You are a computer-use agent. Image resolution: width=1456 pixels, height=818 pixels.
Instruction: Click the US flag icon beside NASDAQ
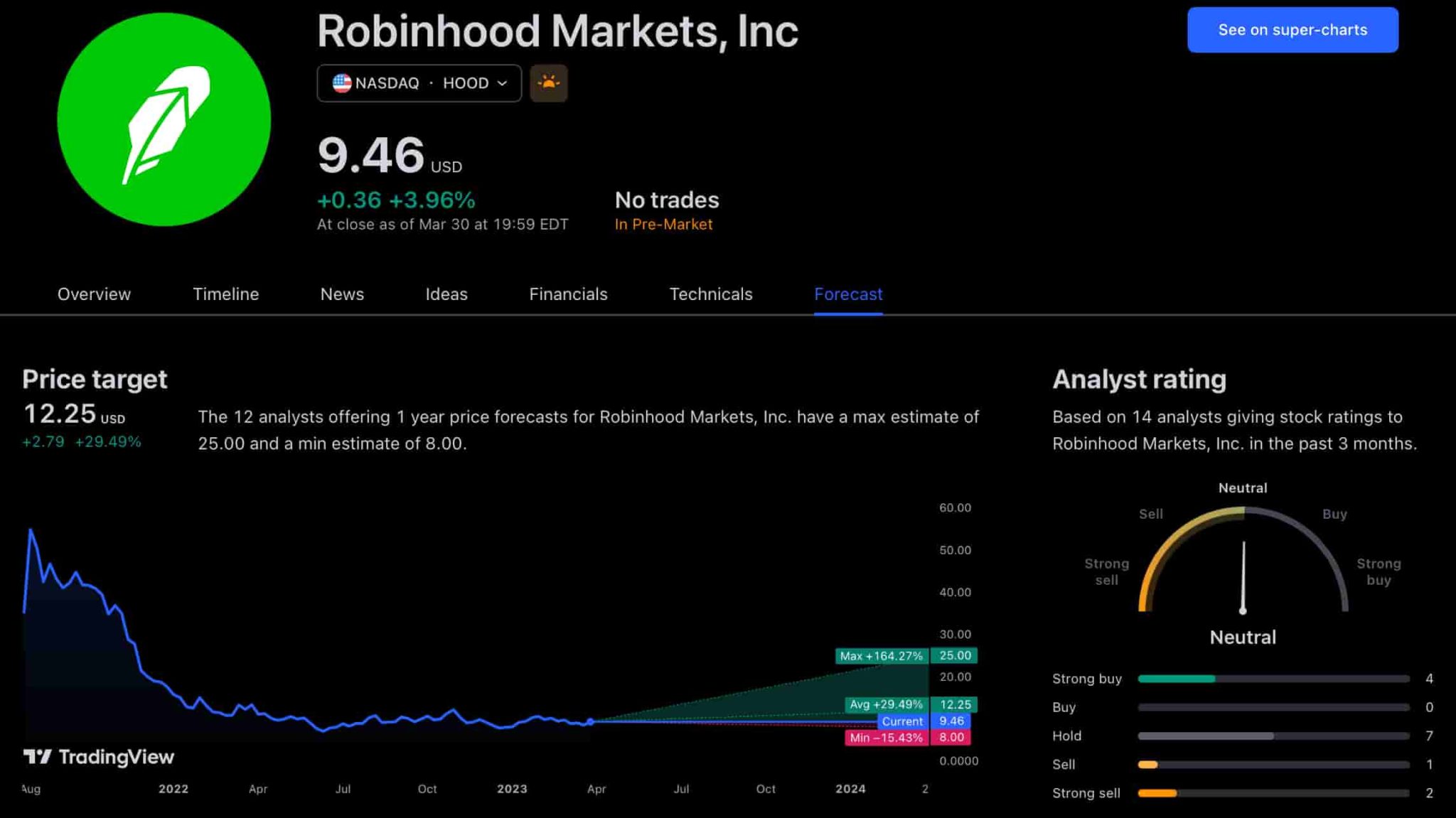[342, 83]
